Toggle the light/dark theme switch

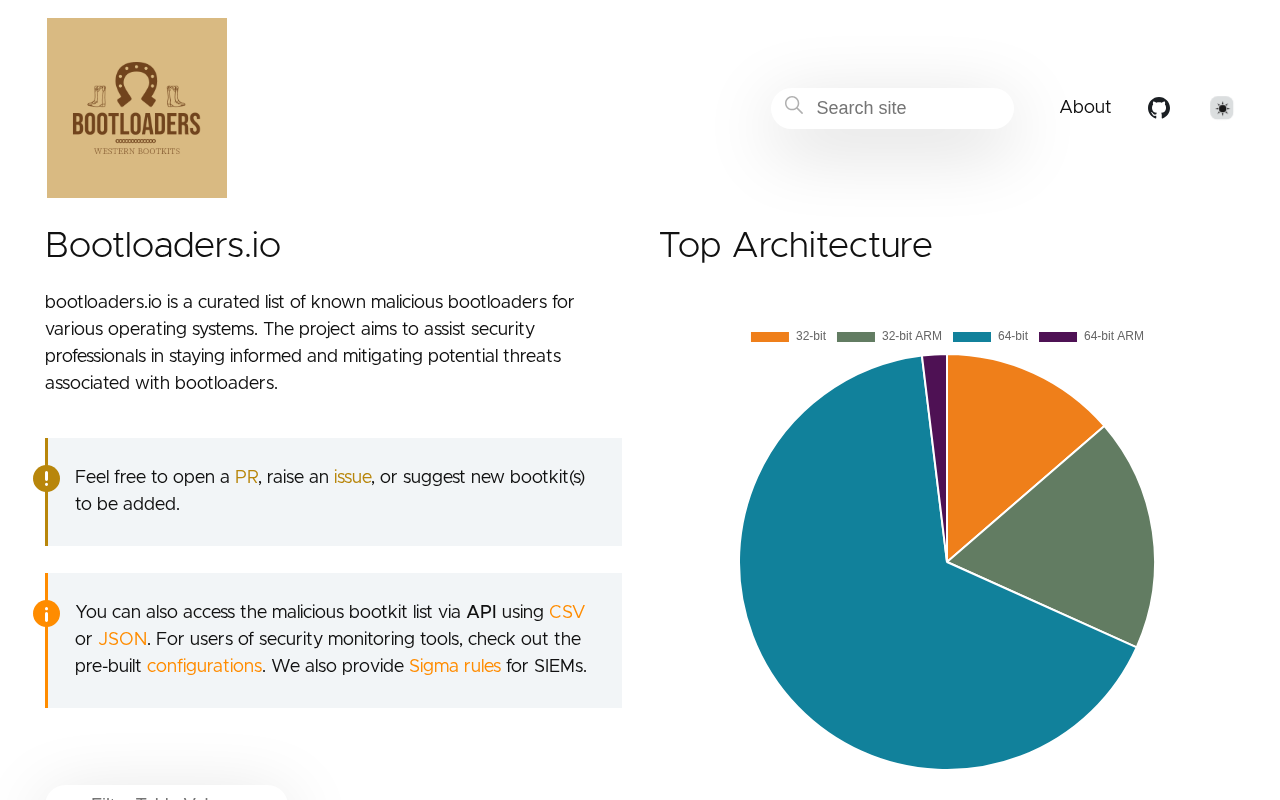point(1222,108)
